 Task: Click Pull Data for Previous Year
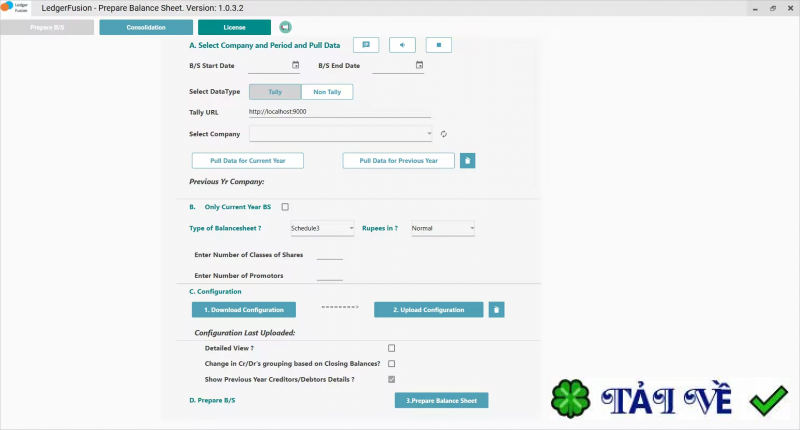pos(398,161)
